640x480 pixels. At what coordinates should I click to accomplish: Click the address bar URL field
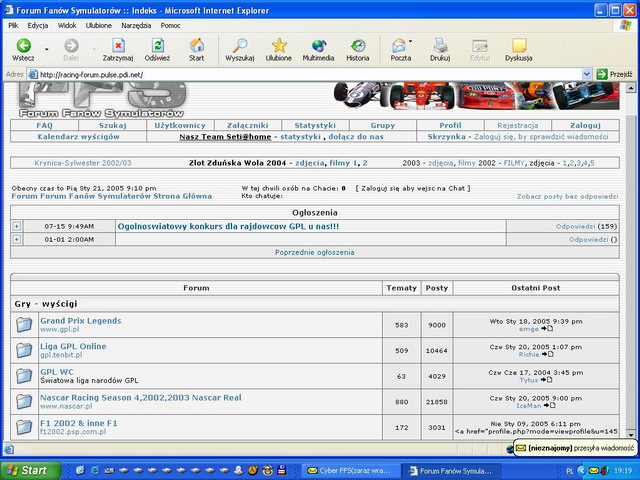pyautogui.click(x=310, y=74)
